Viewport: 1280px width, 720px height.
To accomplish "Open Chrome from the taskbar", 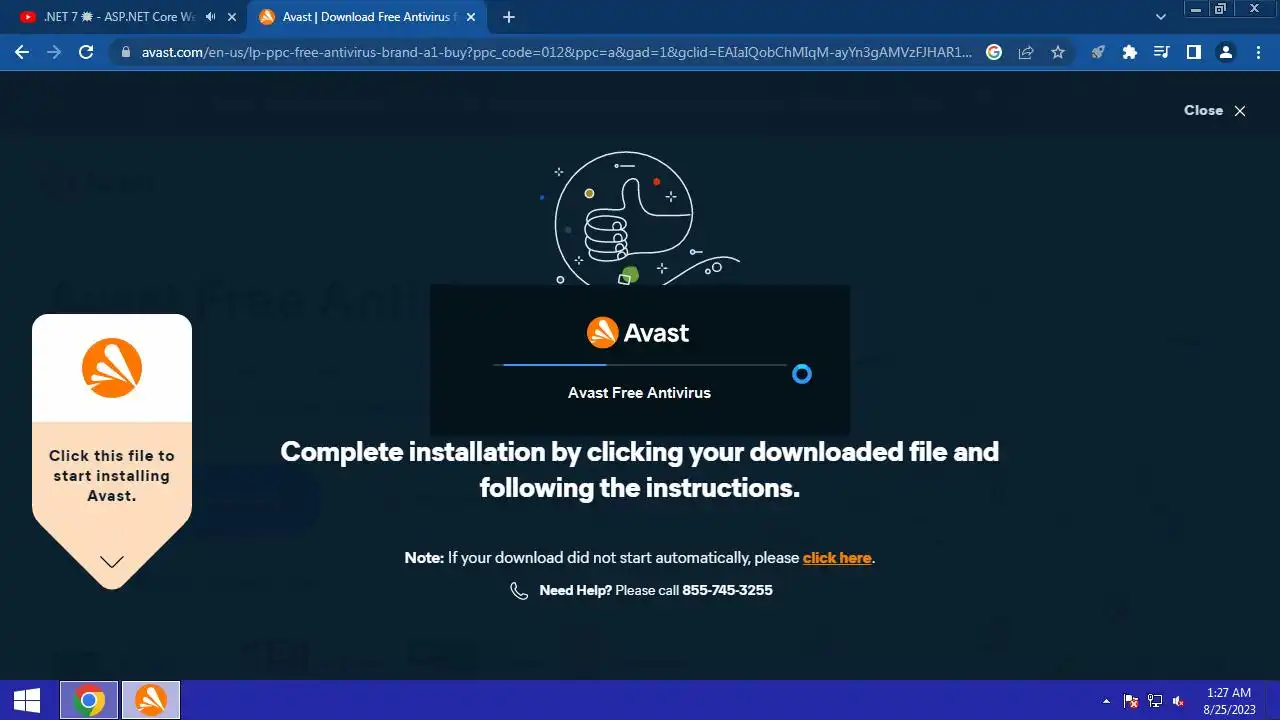I will pos(89,701).
